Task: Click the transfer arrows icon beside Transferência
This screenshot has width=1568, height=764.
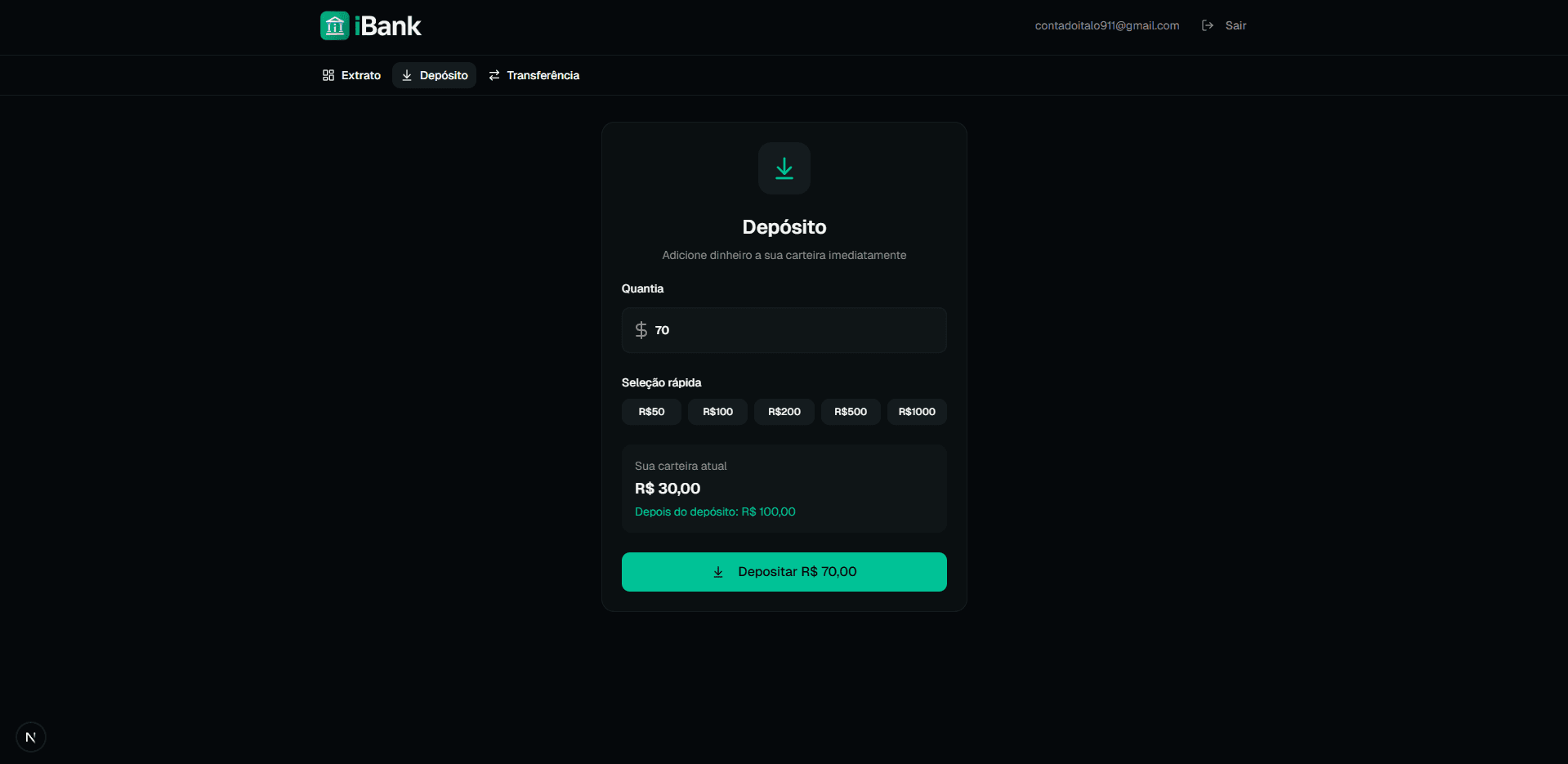Action: coord(494,74)
